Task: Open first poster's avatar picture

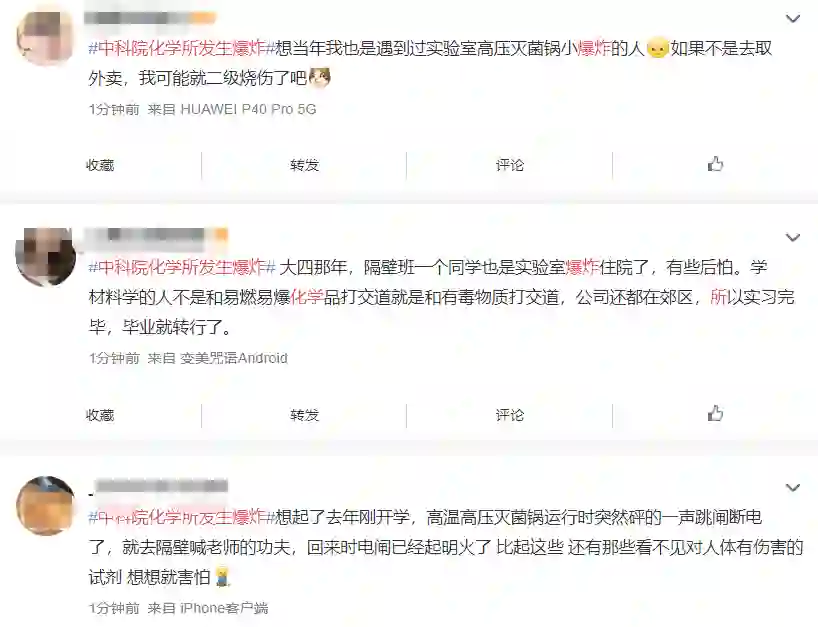Action: pos(46,38)
